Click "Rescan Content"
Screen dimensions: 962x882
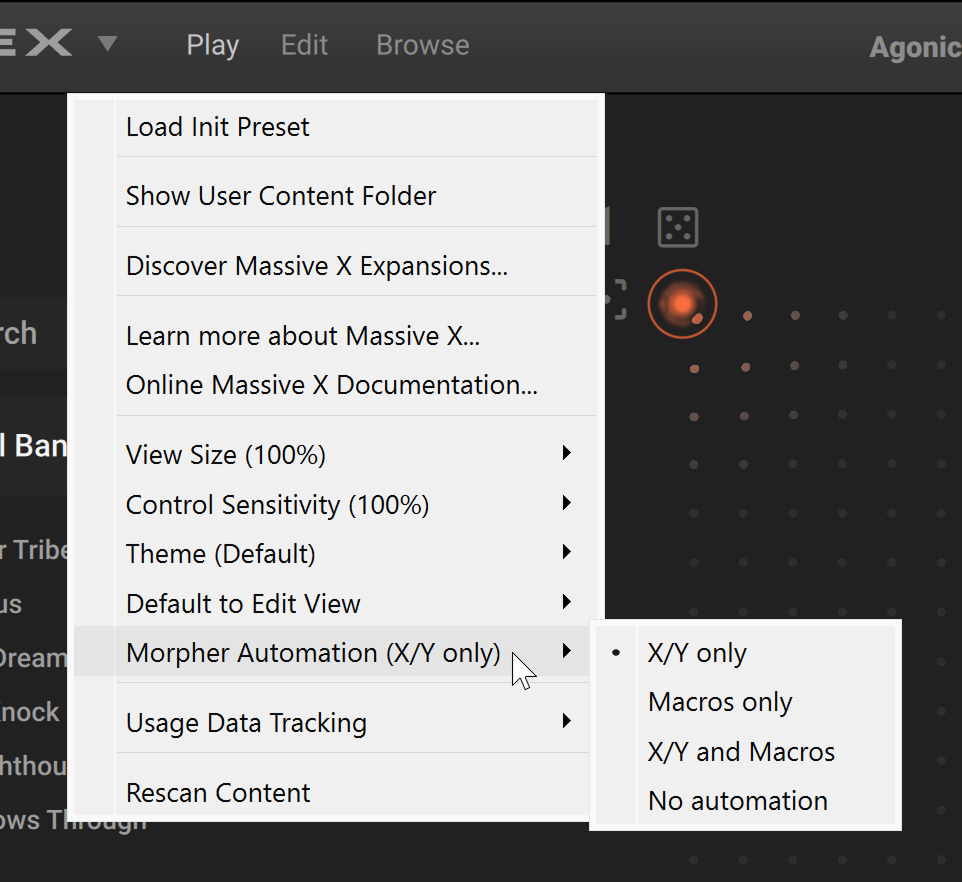coord(217,792)
